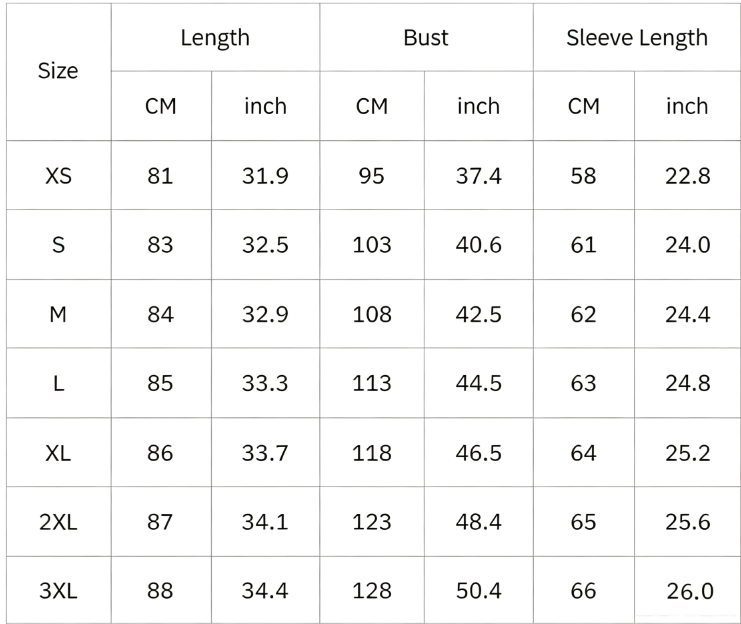The height and width of the screenshot is (624, 741).
Task: Click the XS size row label
Action: coord(58,176)
